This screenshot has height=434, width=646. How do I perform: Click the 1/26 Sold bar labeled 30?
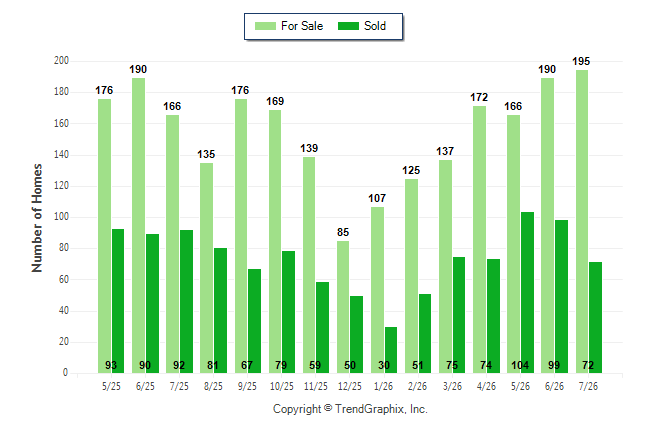point(391,350)
